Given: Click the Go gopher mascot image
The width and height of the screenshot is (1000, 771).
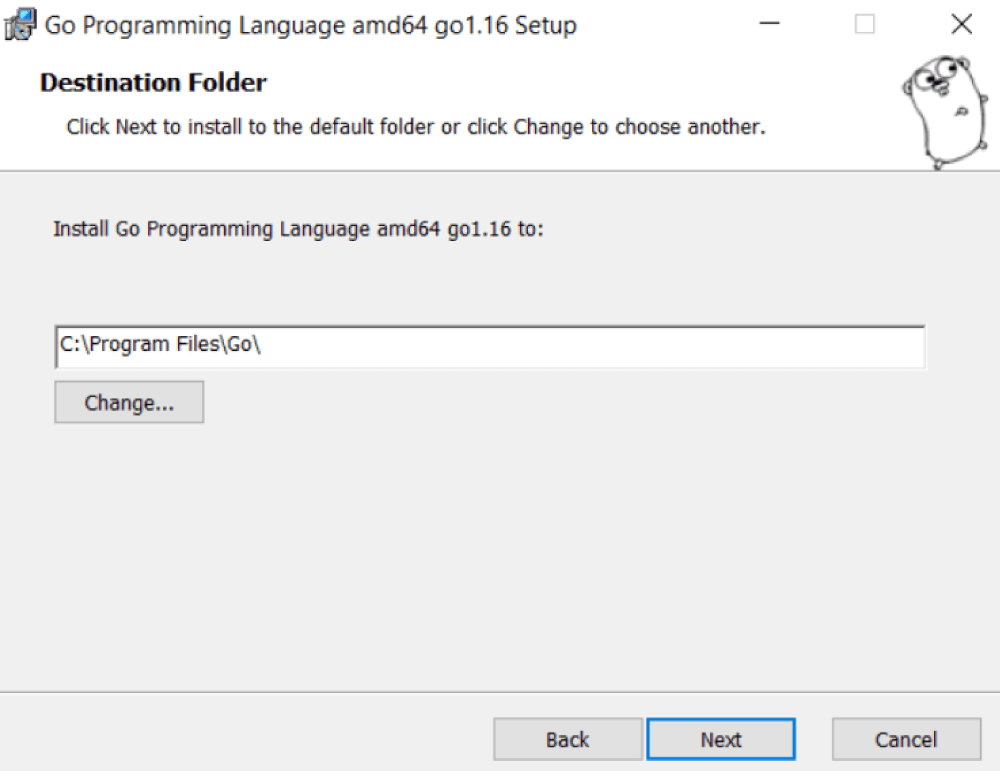Looking at the screenshot, I should click(945, 110).
